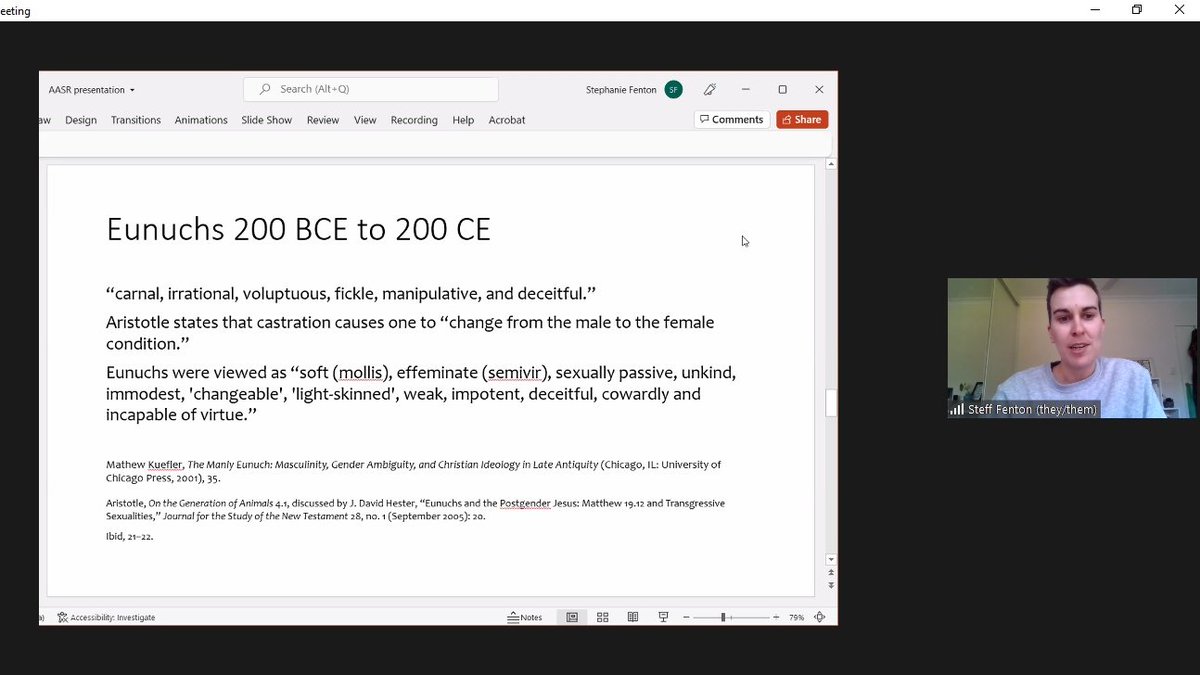This screenshot has width=1200, height=675.
Task: Go to previous slide double-arrow
Action: [x=831, y=572]
